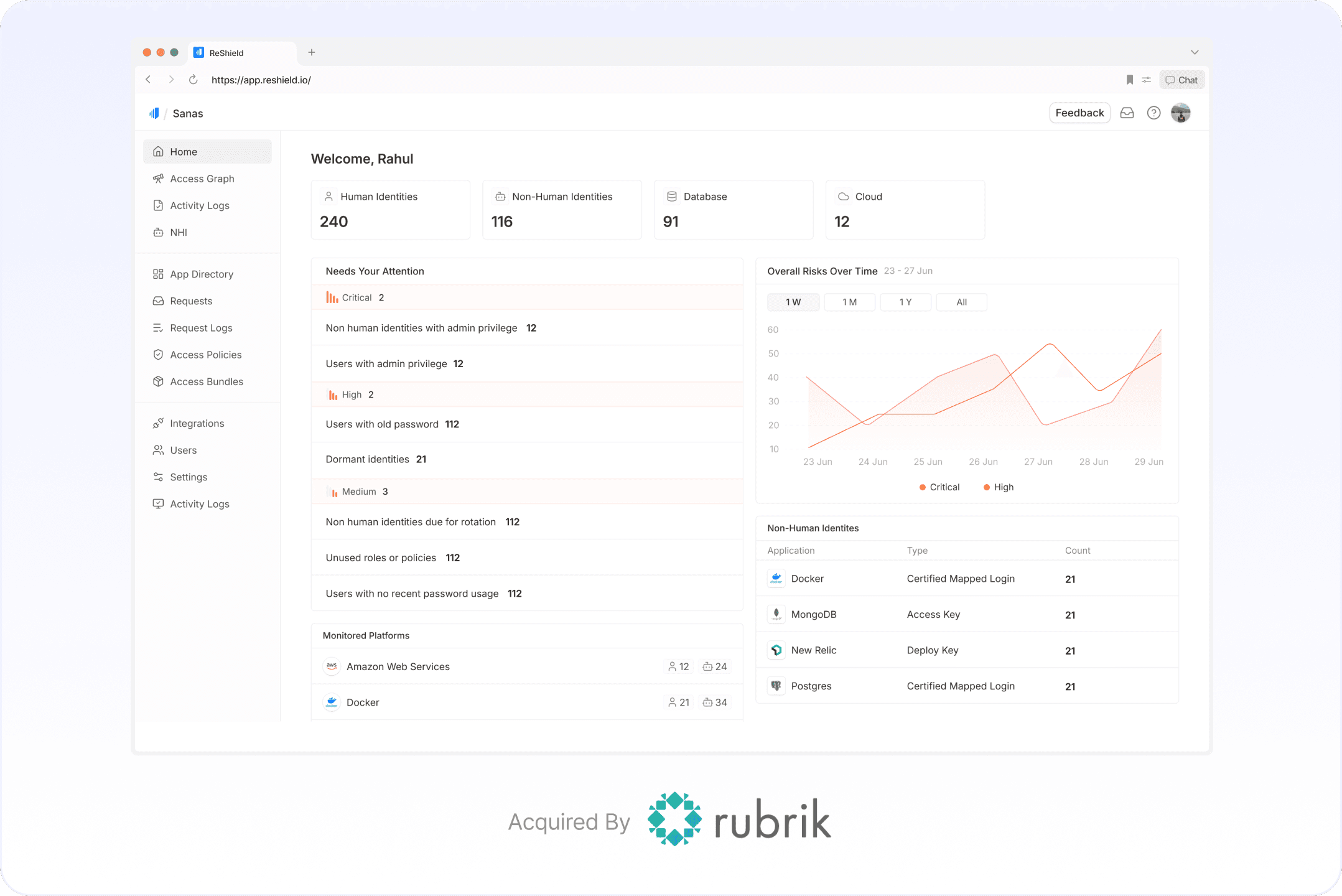Click the page reload icon
1342x896 pixels.
(x=193, y=80)
